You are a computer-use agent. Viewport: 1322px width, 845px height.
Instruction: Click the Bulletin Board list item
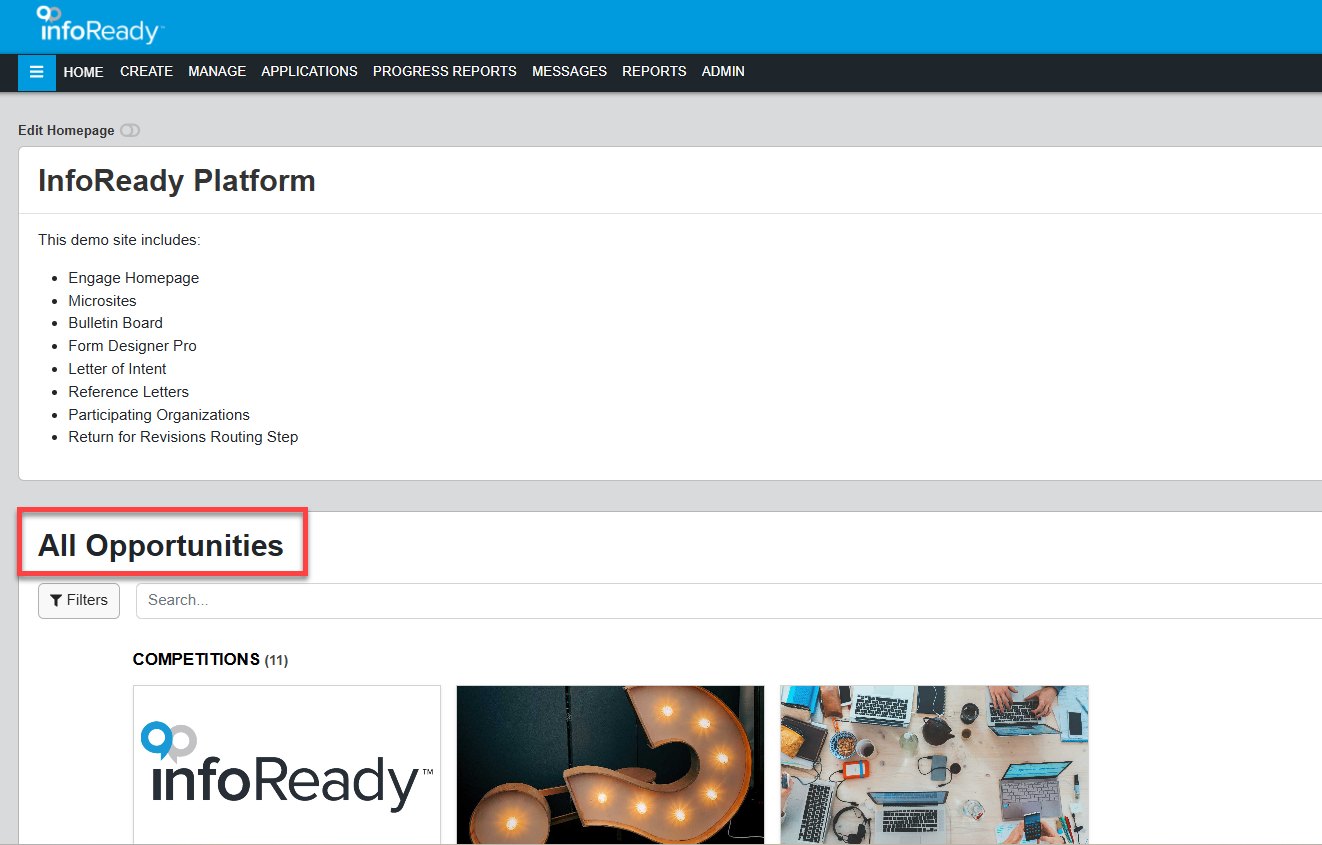tap(115, 323)
